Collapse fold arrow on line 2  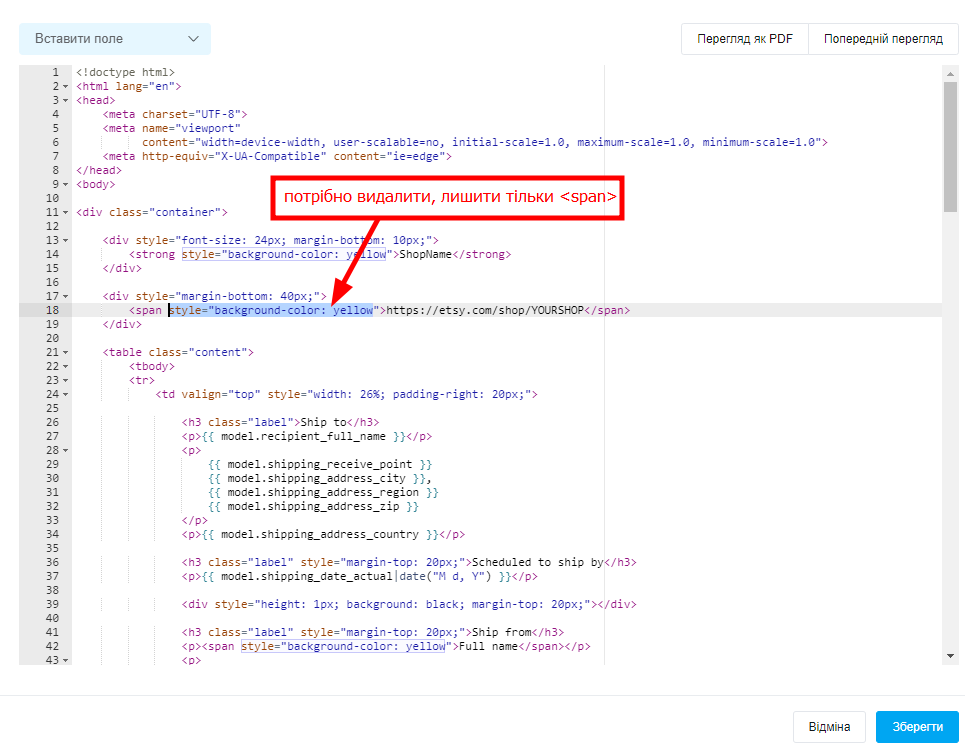[x=66, y=87]
